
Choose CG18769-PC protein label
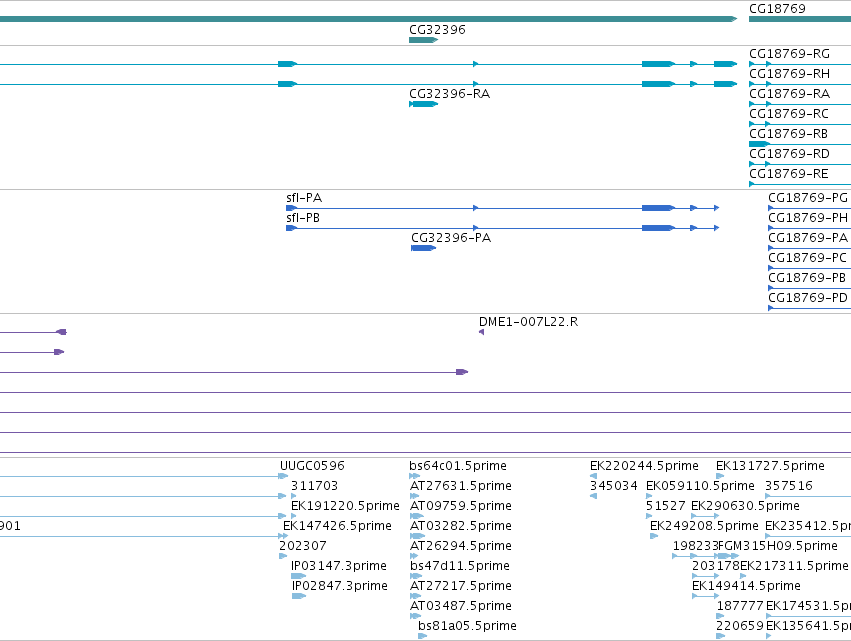click(807, 258)
